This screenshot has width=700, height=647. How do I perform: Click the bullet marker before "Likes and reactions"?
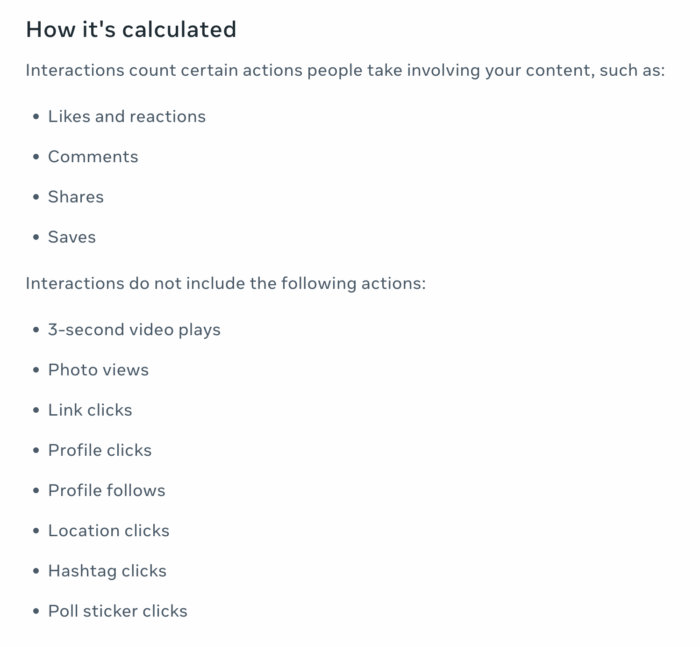pyautogui.click(x=36, y=117)
